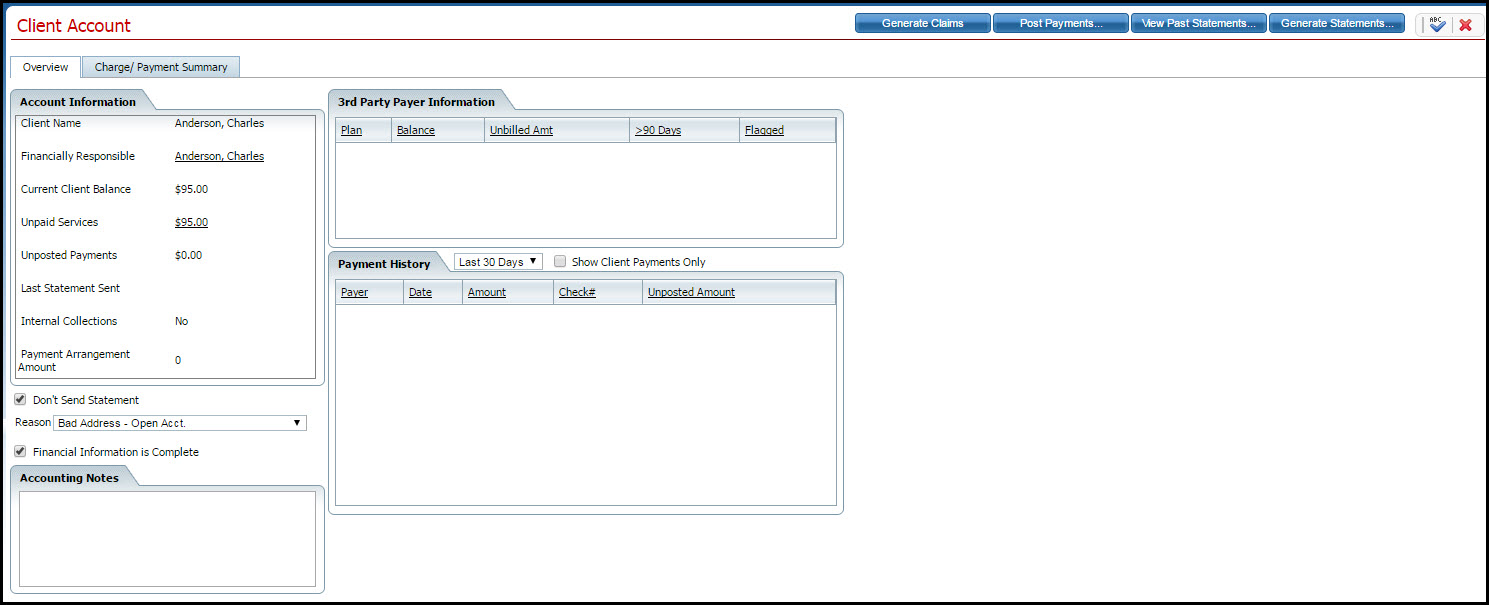Image resolution: width=1489 pixels, height=605 pixels.
Task: Click the Generate Claims button
Action: pyautogui.click(x=922, y=22)
